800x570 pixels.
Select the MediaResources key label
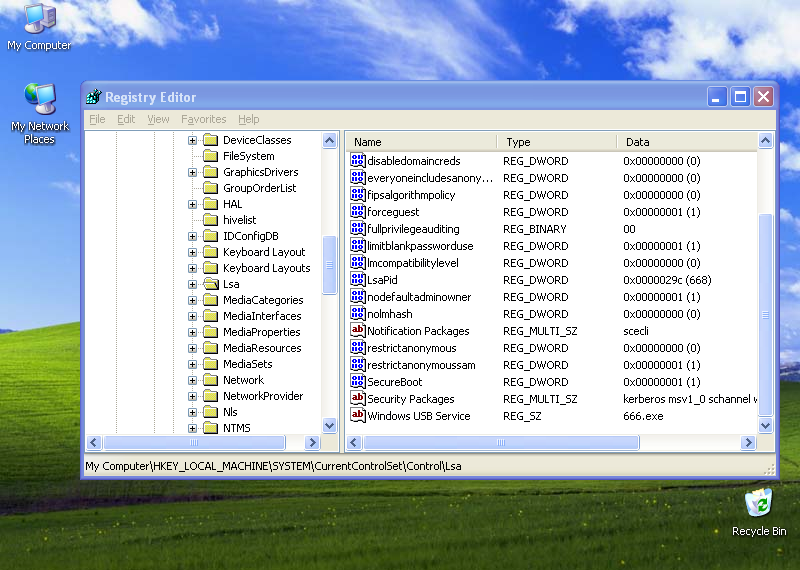(x=262, y=348)
